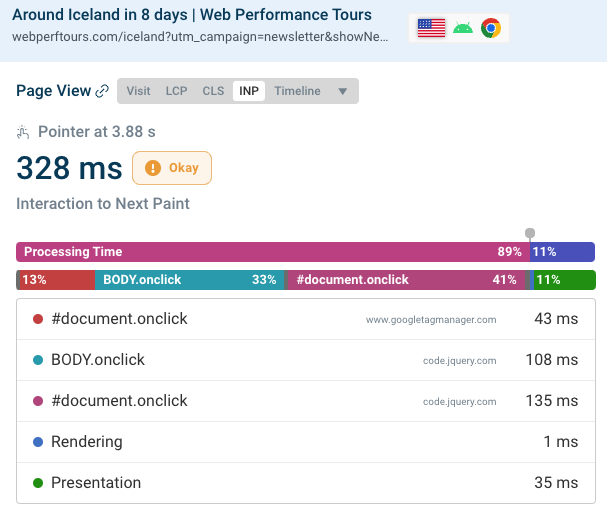
Task: Click the #document.onclick 135 ms row name
Action: click(x=119, y=401)
